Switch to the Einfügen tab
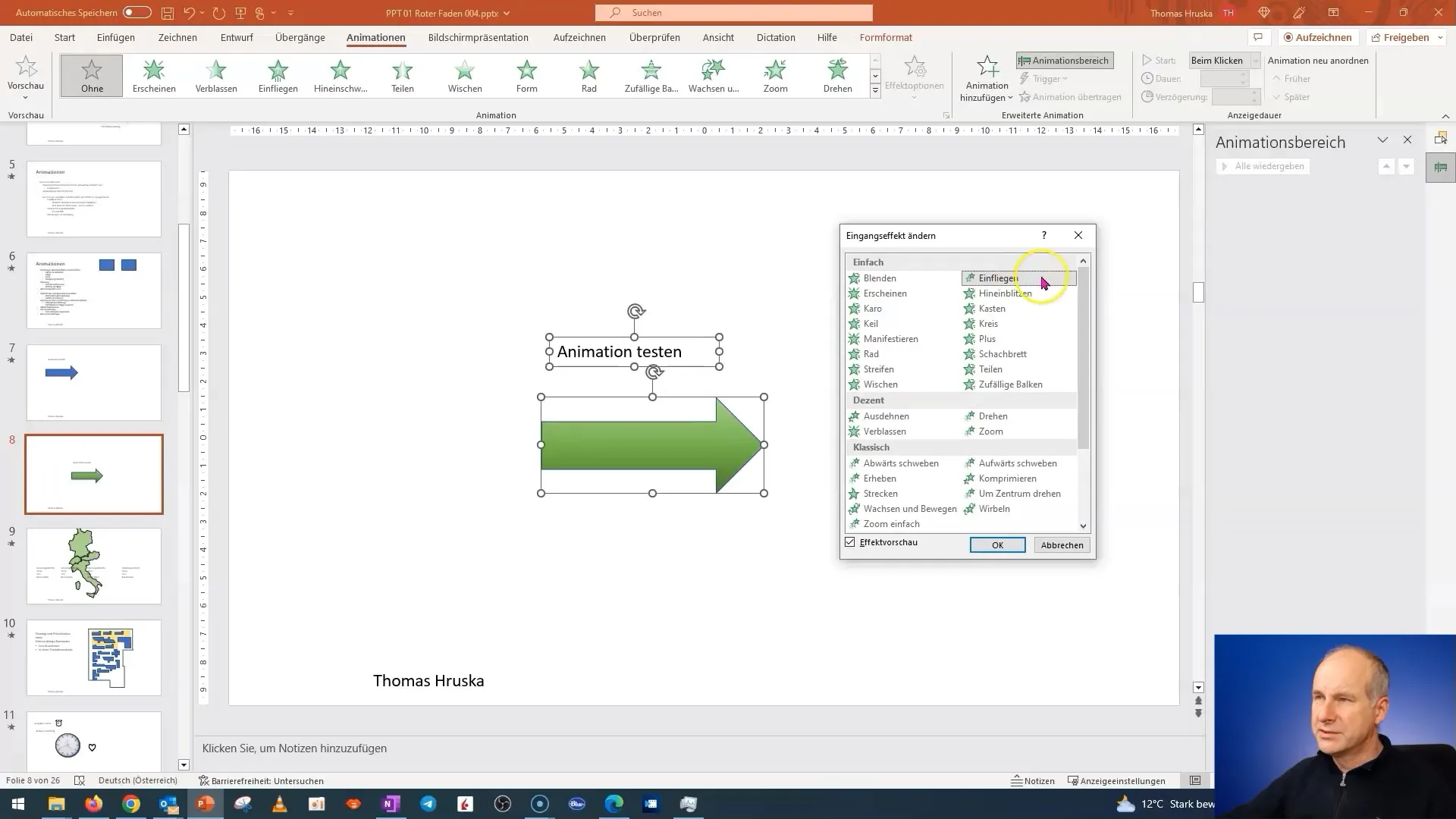 pos(116,37)
